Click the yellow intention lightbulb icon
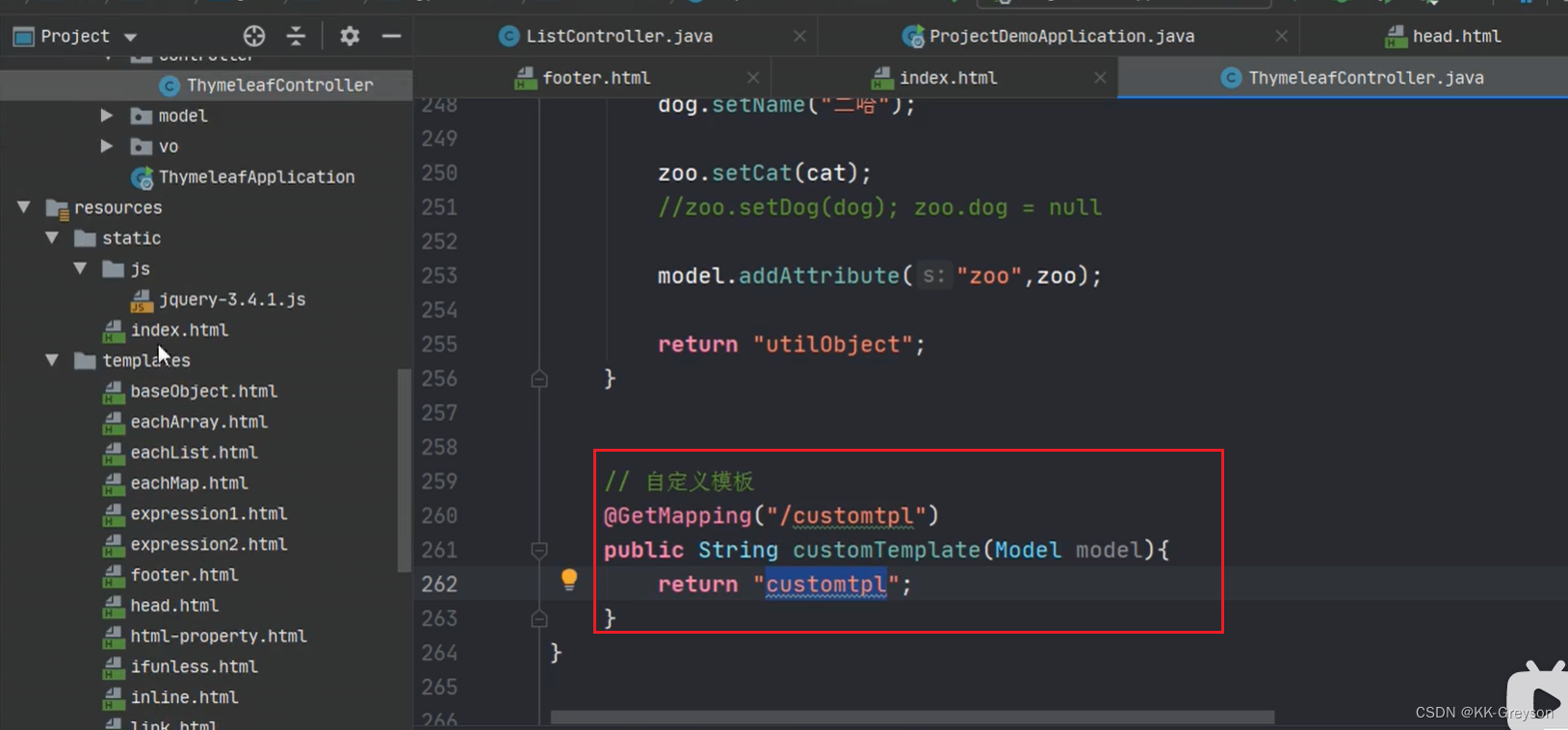This screenshot has height=730, width=1568. tap(569, 579)
